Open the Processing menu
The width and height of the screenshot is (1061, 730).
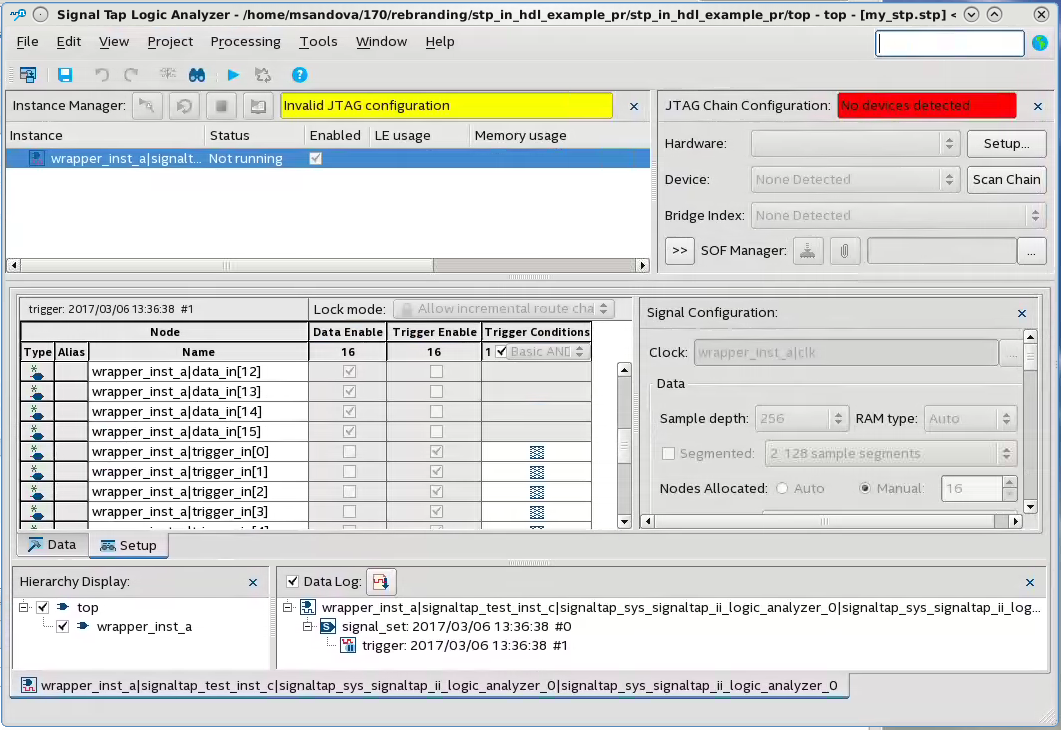tap(245, 42)
